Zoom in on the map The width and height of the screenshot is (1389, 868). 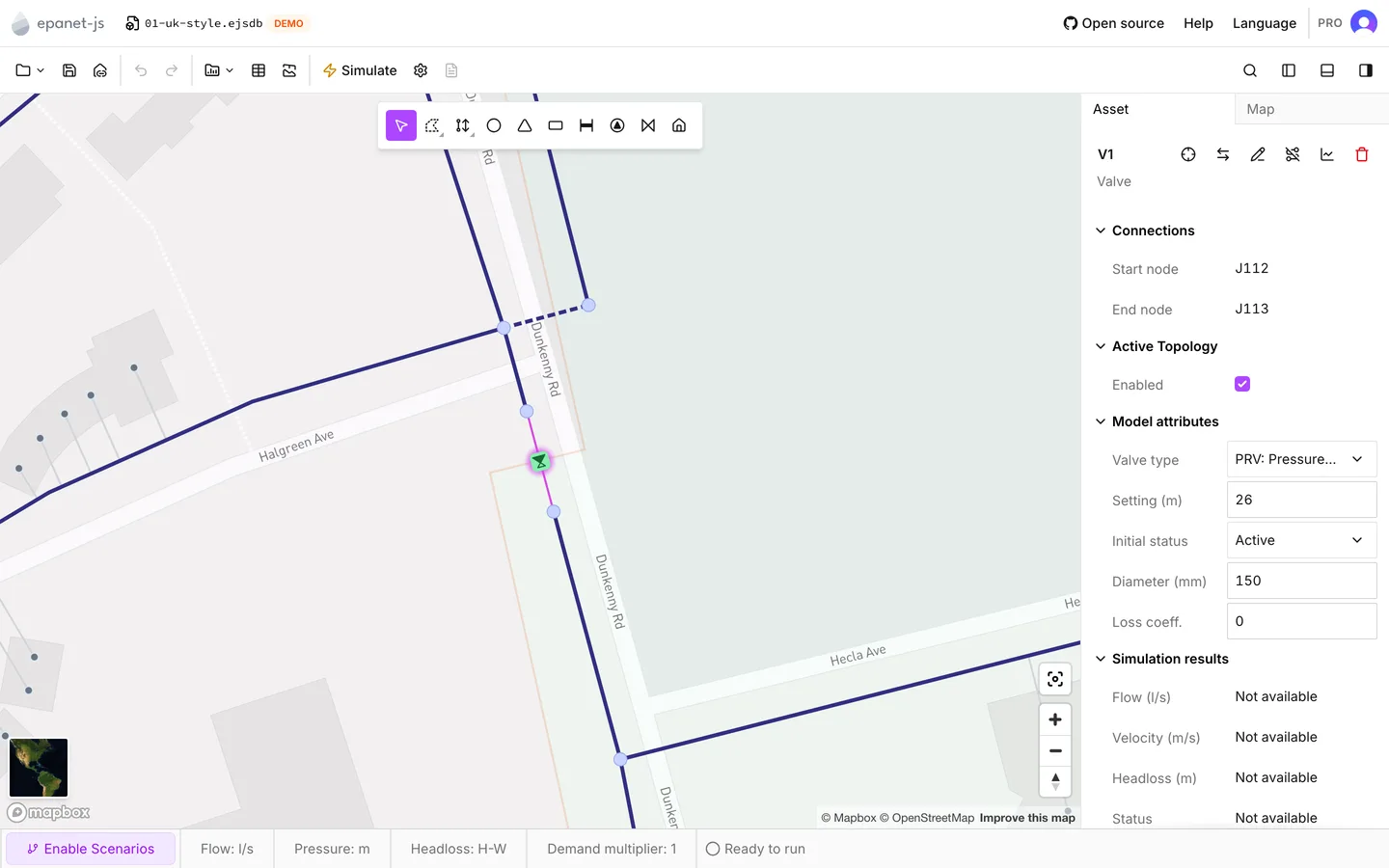pyautogui.click(x=1055, y=719)
